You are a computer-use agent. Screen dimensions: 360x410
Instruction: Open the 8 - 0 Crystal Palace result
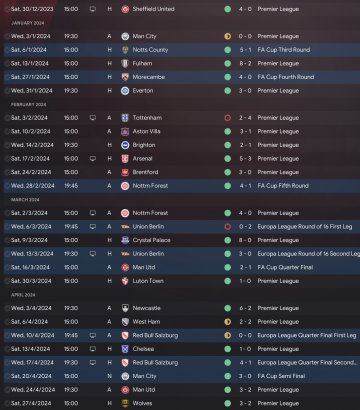pos(245,240)
